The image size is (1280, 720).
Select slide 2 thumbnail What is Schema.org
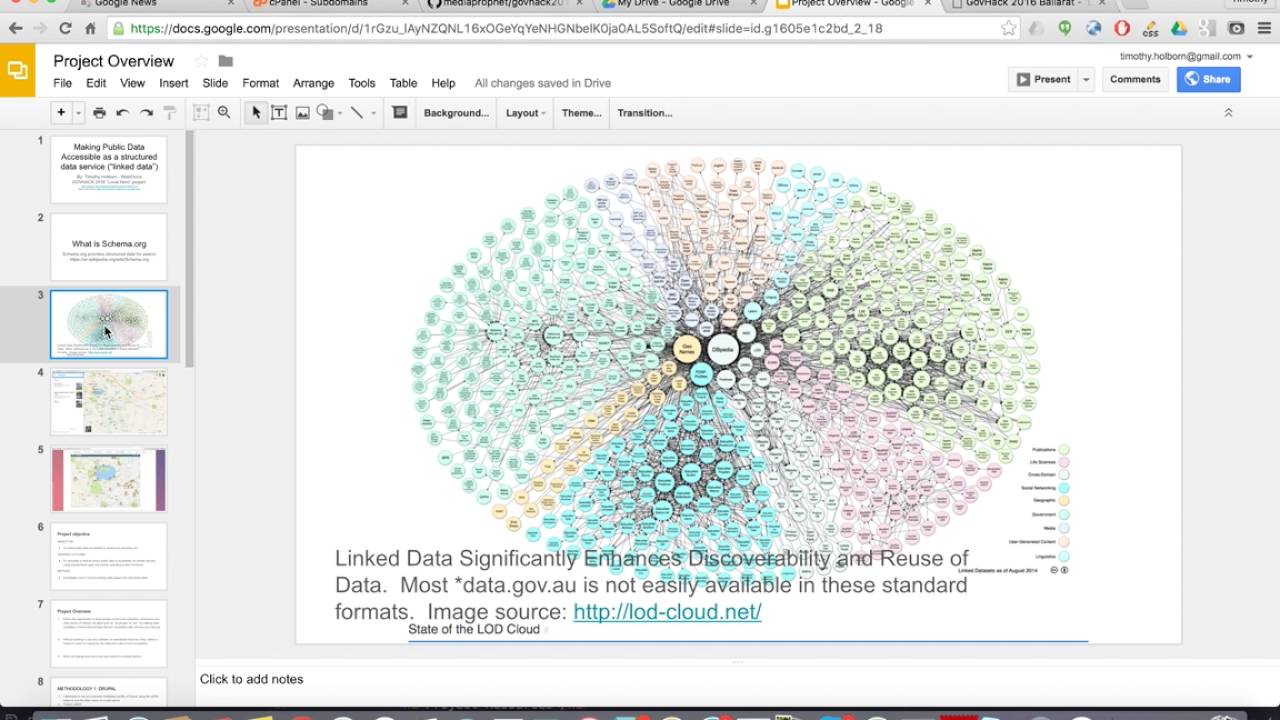pyautogui.click(x=109, y=247)
